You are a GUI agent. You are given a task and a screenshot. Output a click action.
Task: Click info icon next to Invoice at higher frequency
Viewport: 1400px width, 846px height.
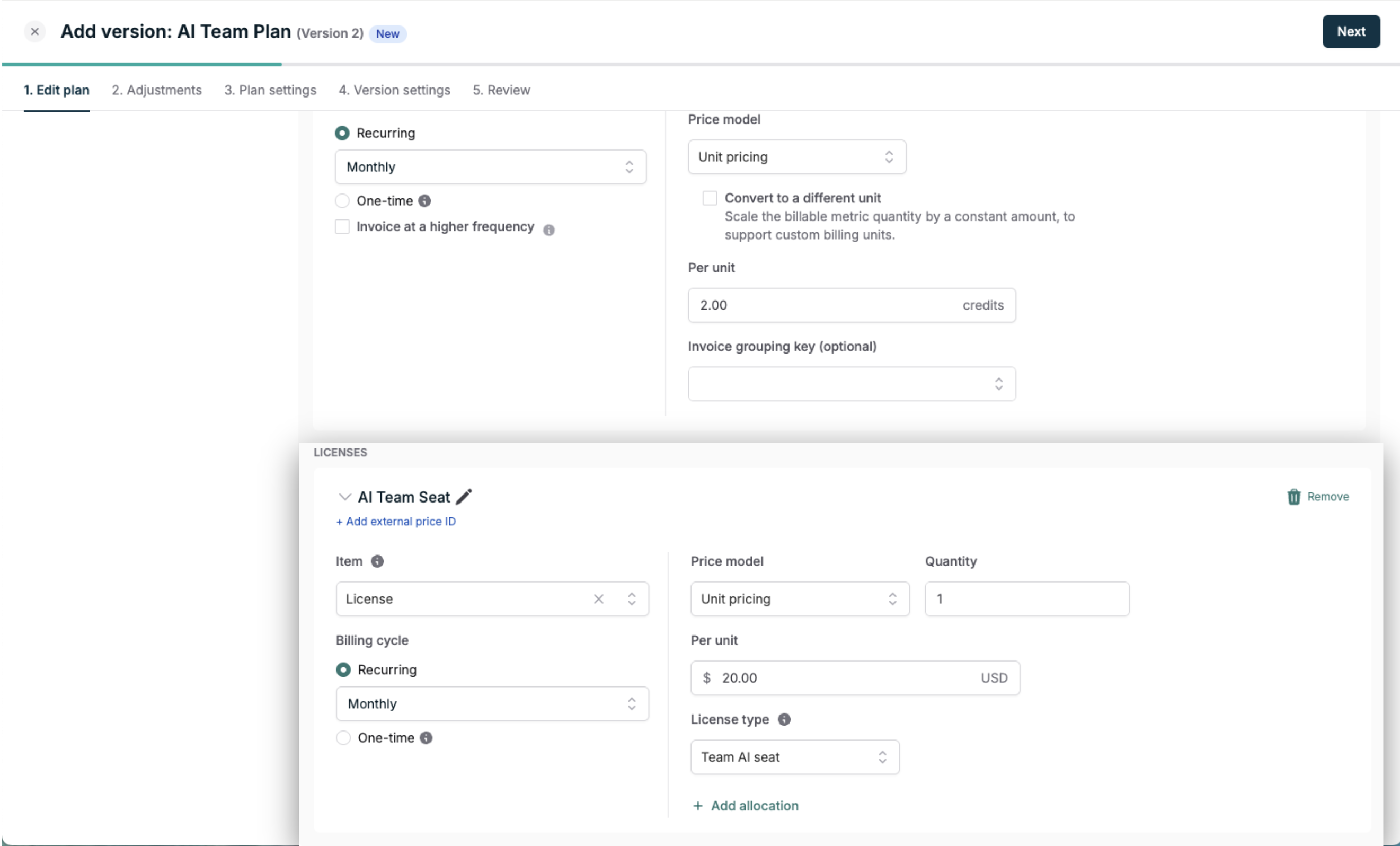(x=548, y=230)
